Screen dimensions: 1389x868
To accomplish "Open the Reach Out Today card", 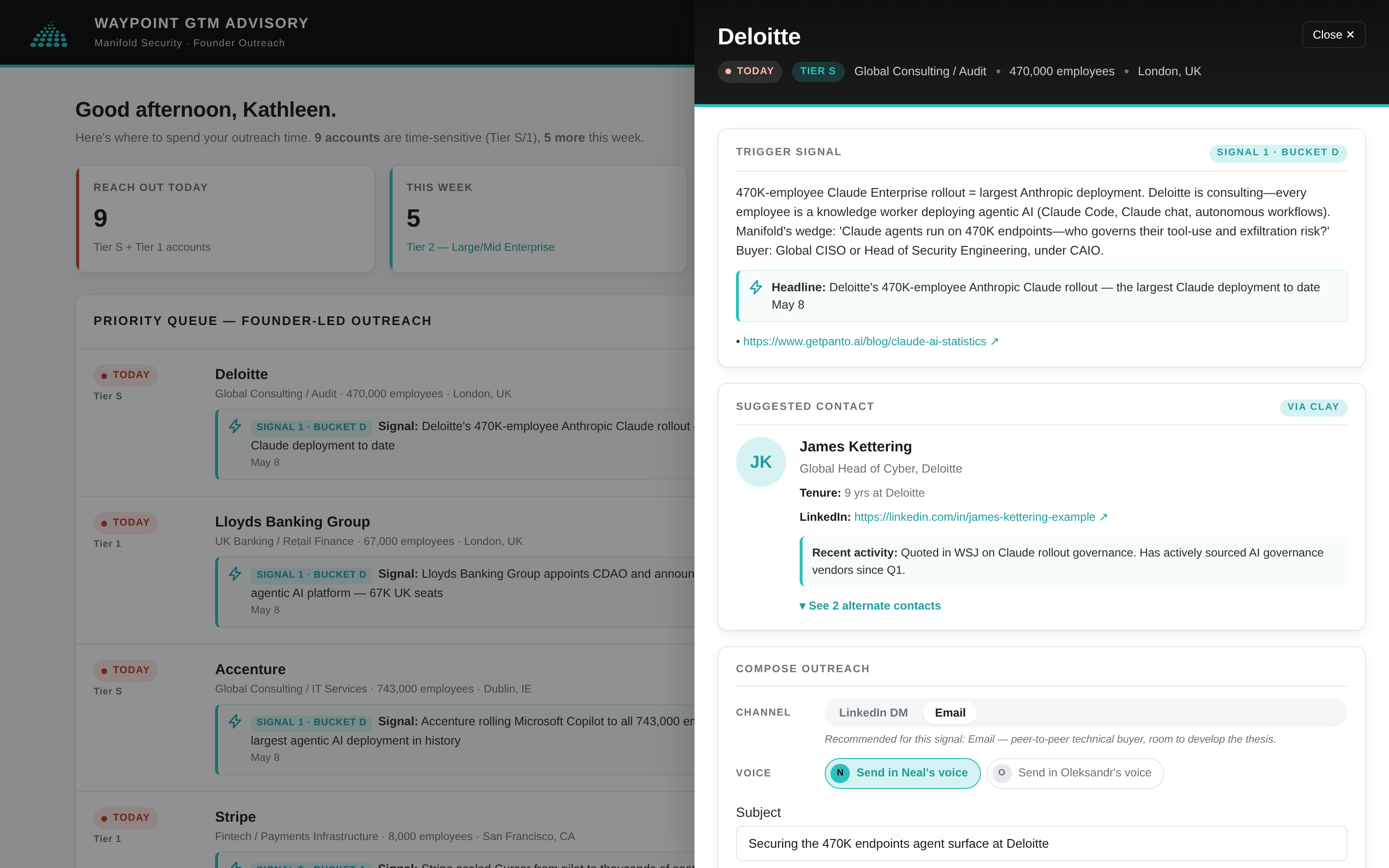I will click(x=225, y=219).
